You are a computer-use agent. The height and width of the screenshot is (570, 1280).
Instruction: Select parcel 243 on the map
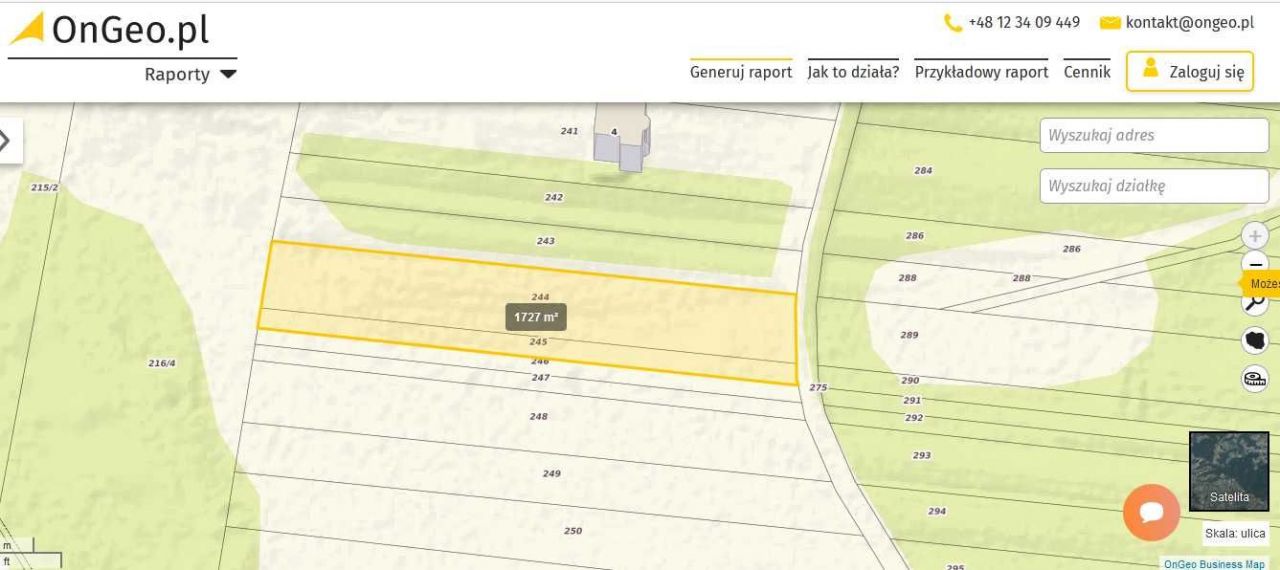coord(545,241)
